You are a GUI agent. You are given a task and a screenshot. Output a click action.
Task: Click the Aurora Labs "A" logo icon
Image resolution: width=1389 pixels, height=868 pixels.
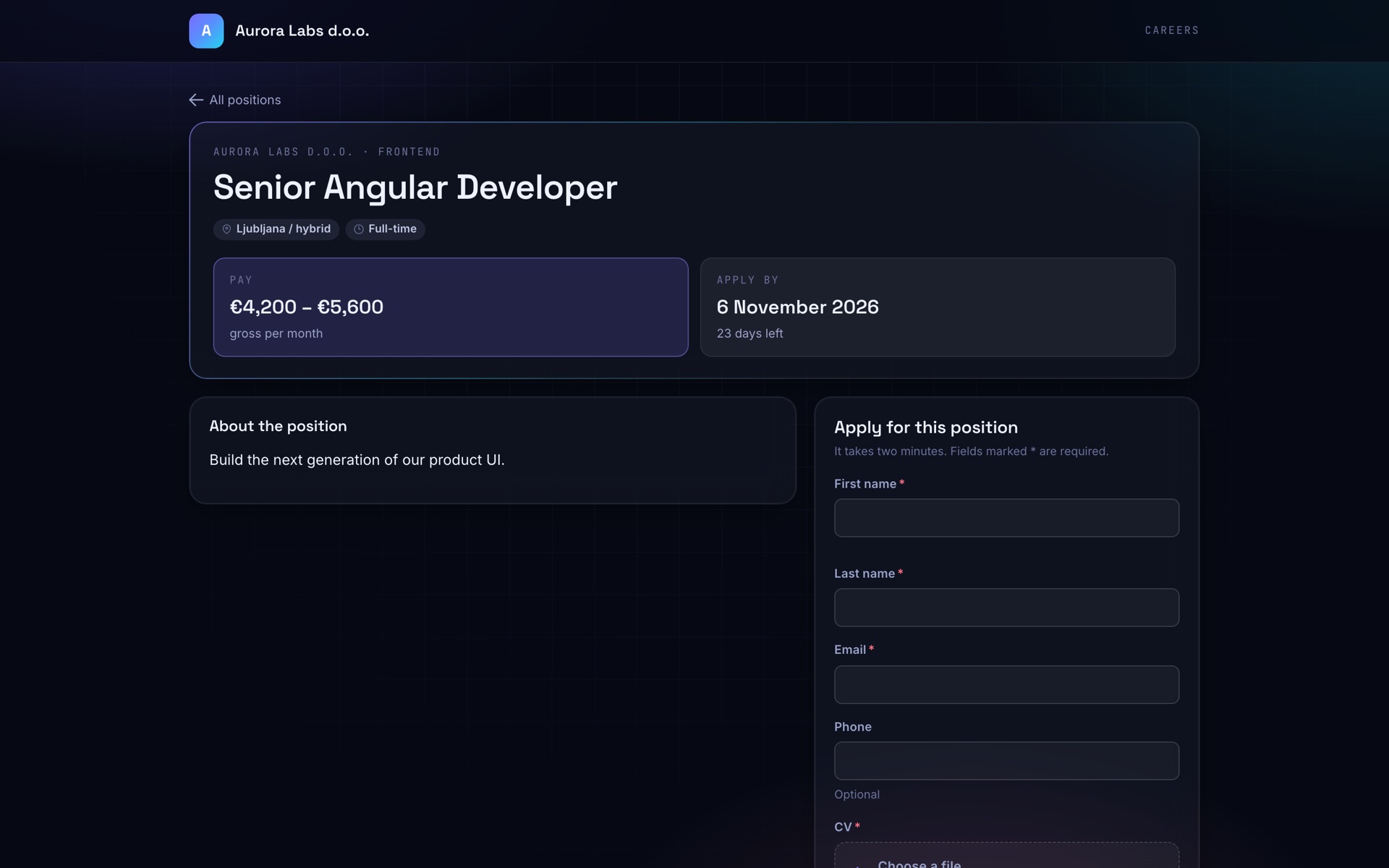tap(206, 31)
